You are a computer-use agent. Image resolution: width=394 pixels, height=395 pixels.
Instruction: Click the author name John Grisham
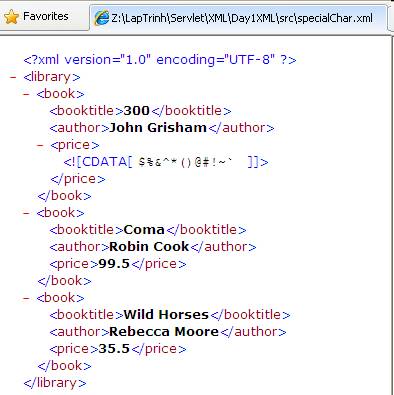pyautogui.click(x=158, y=128)
